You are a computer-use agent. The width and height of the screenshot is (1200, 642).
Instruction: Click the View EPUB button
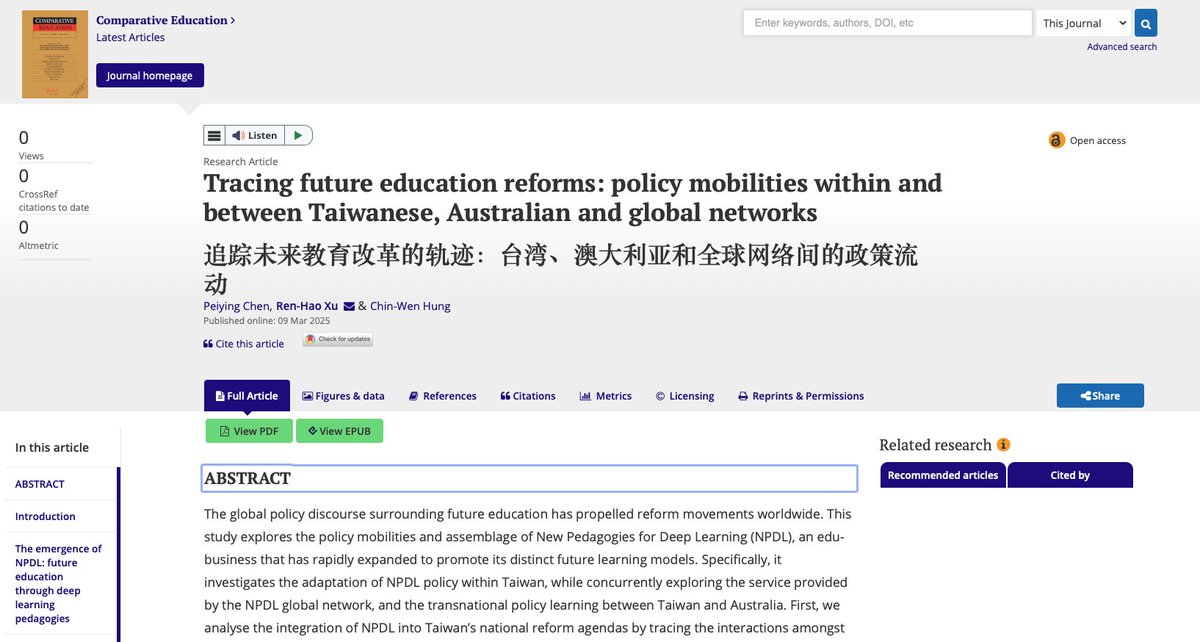pyautogui.click(x=339, y=431)
